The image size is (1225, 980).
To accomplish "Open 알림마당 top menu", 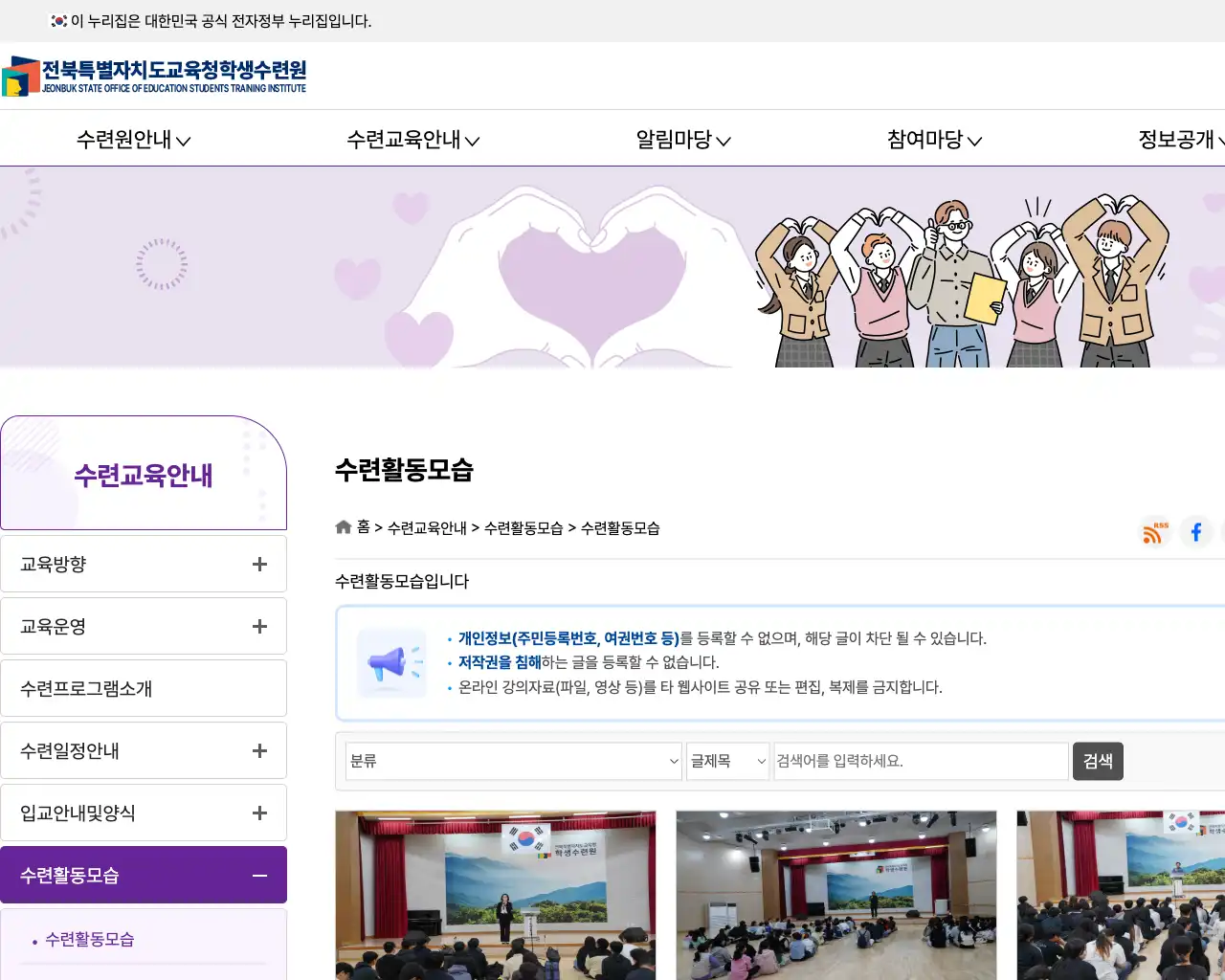I will pyautogui.click(x=683, y=140).
